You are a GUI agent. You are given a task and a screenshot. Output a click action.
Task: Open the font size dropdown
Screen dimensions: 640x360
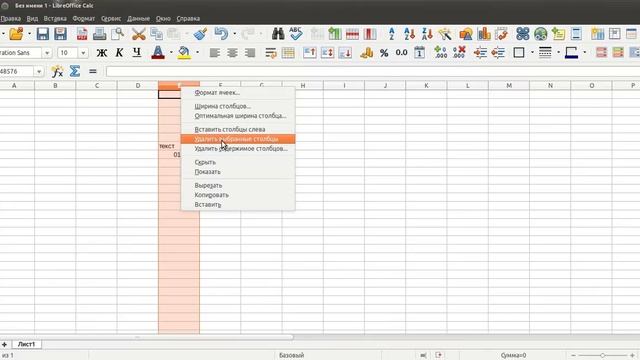pos(83,53)
